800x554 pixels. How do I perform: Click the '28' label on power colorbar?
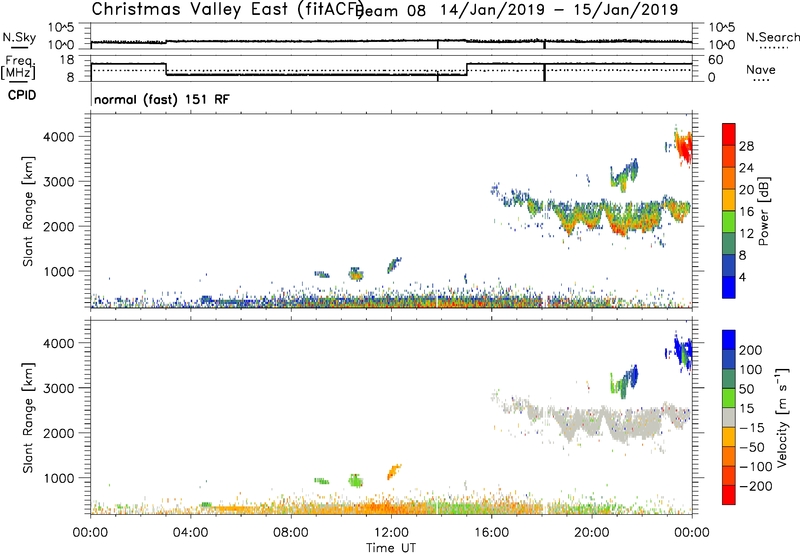tap(746, 146)
